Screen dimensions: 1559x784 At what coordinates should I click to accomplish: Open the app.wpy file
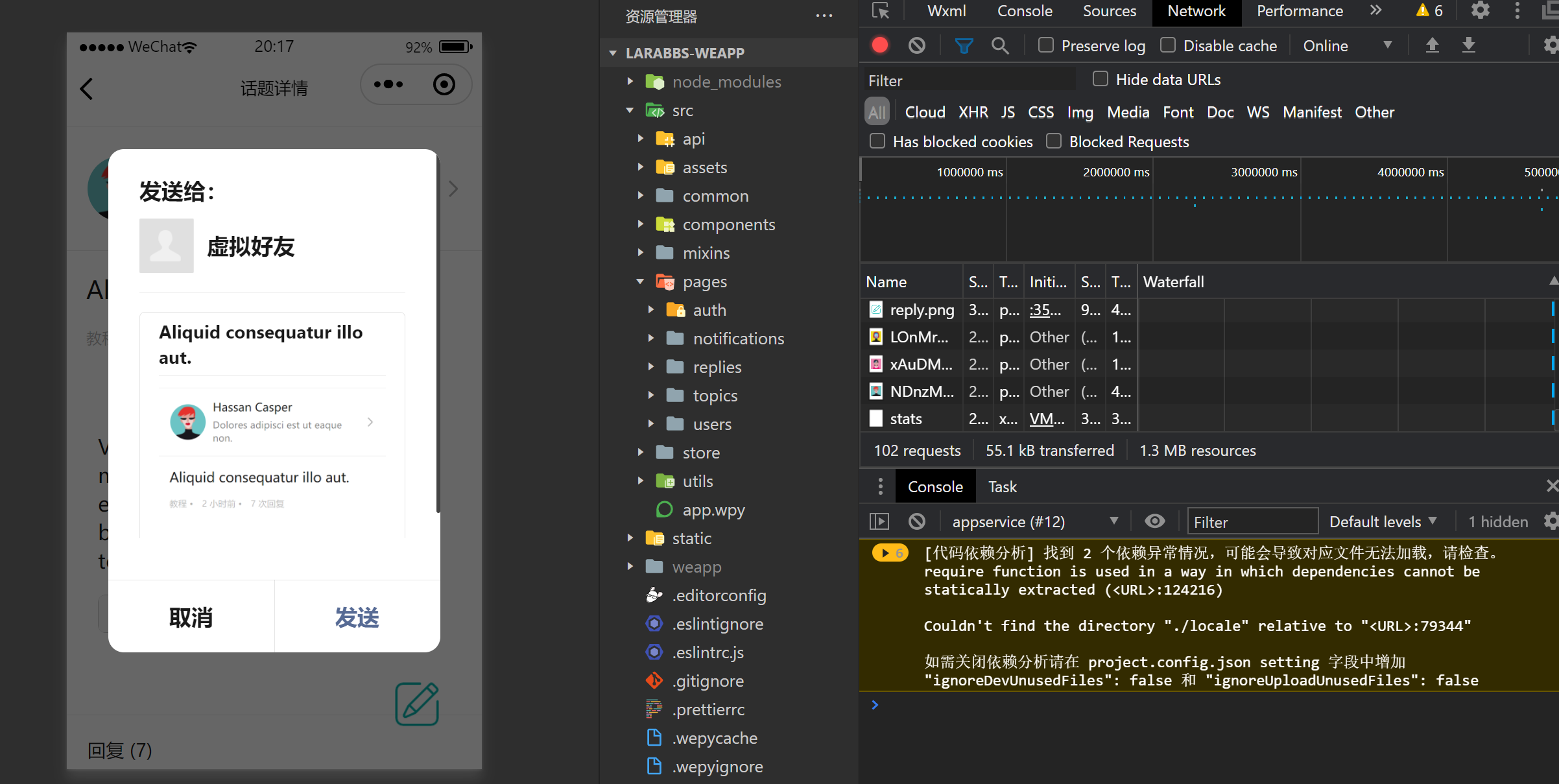click(713, 510)
